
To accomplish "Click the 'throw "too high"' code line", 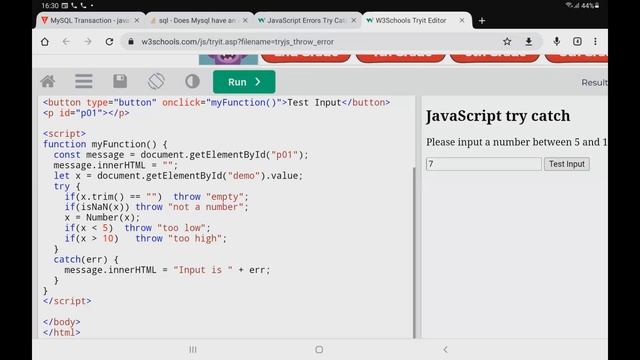I will pos(145,238).
